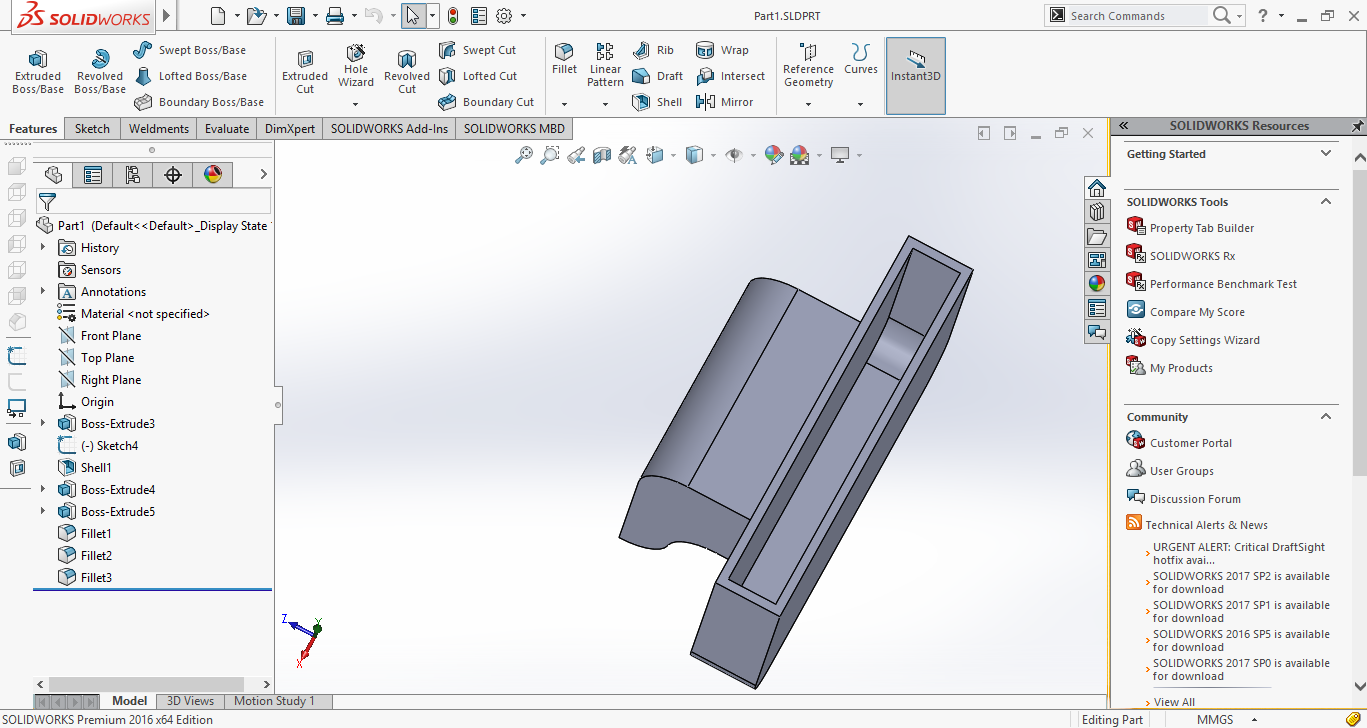Open the Curves tool
The image size is (1367, 728).
click(x=860, y=59)
